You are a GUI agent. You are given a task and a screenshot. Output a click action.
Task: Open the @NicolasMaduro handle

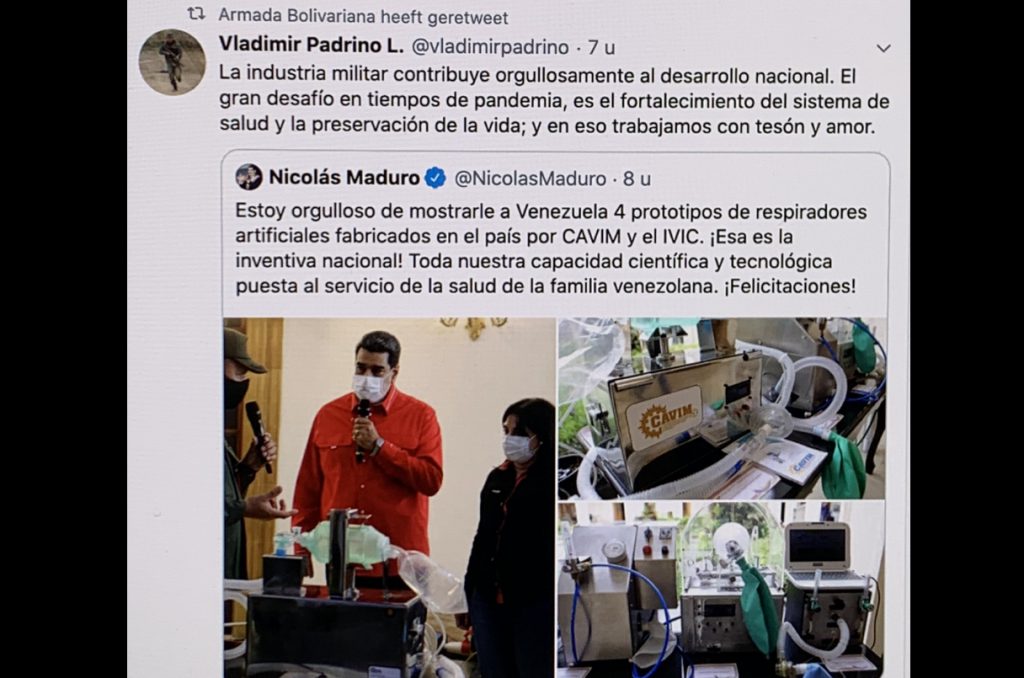click(530, 178)
